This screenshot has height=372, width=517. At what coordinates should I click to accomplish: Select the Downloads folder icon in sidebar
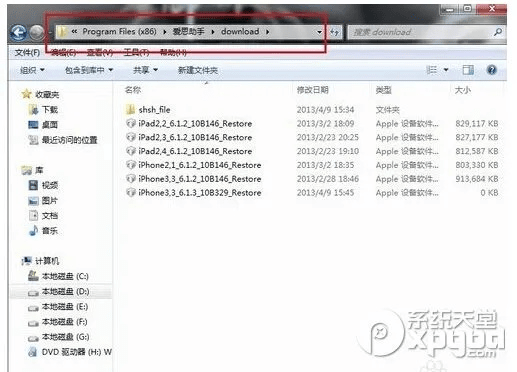(33, 109)
